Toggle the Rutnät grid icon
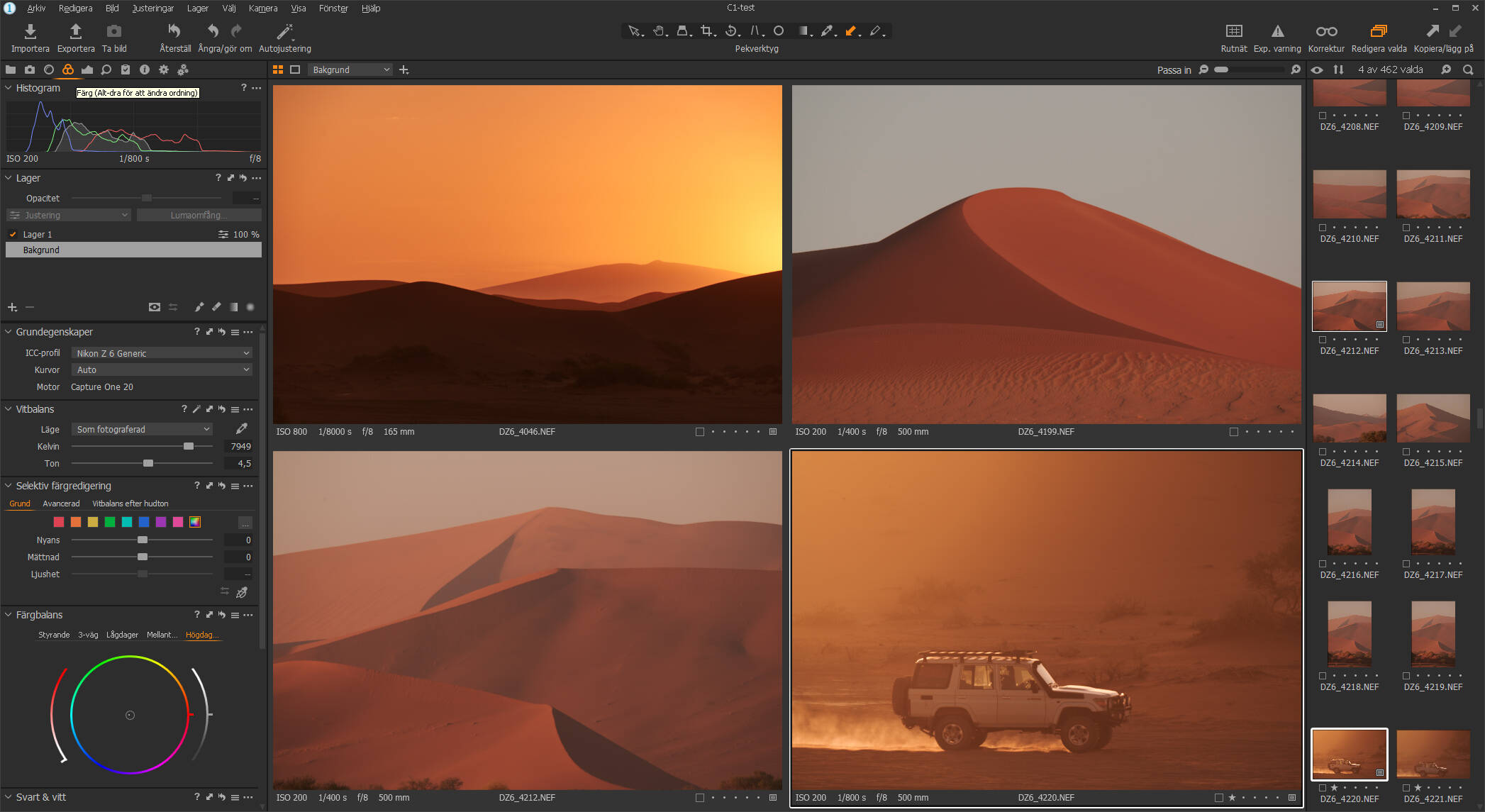The width and height of the screenshot is (1485, 812). click(1233, 31)
